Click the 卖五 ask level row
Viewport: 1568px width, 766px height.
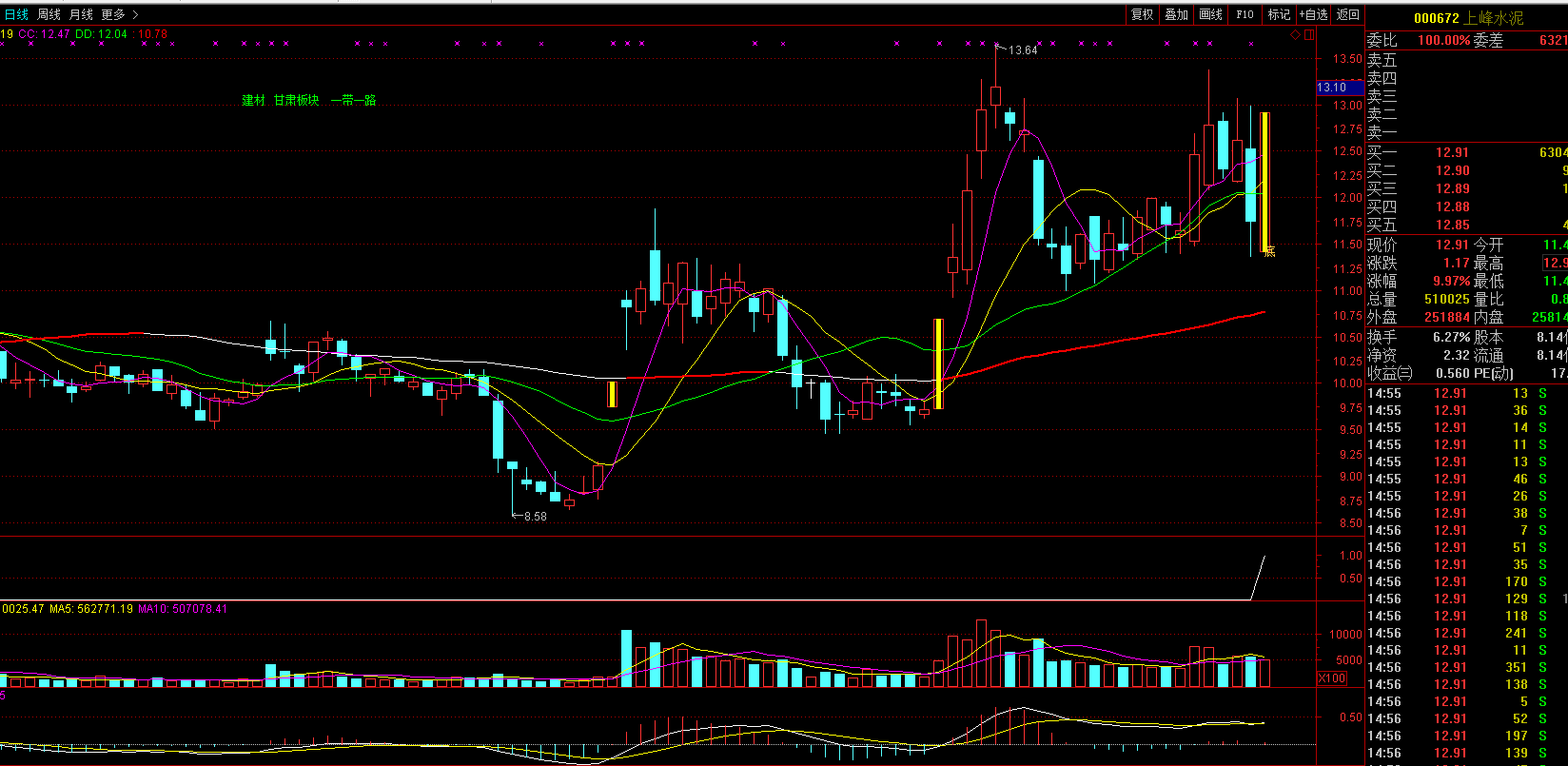point(1466,60)
